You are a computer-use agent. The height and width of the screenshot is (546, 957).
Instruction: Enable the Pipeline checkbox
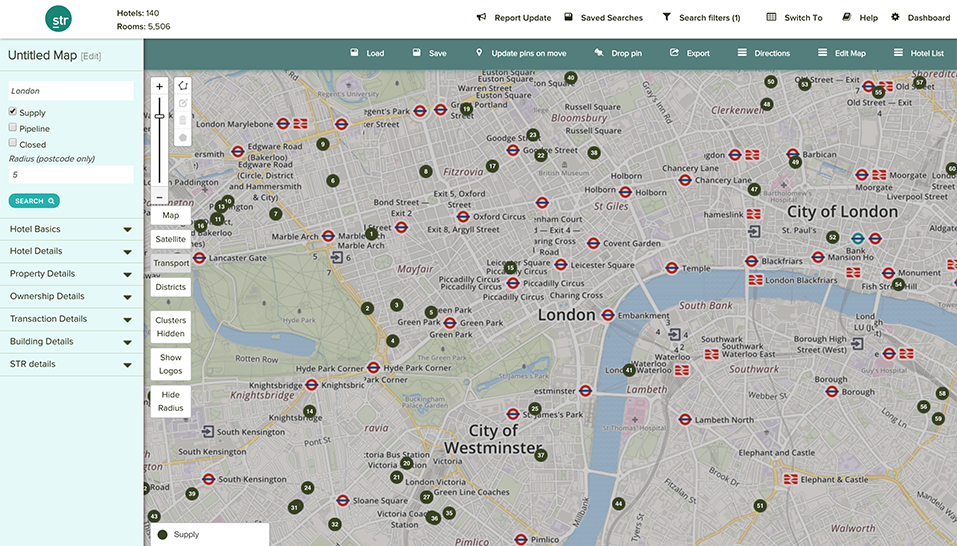(13, 128)
